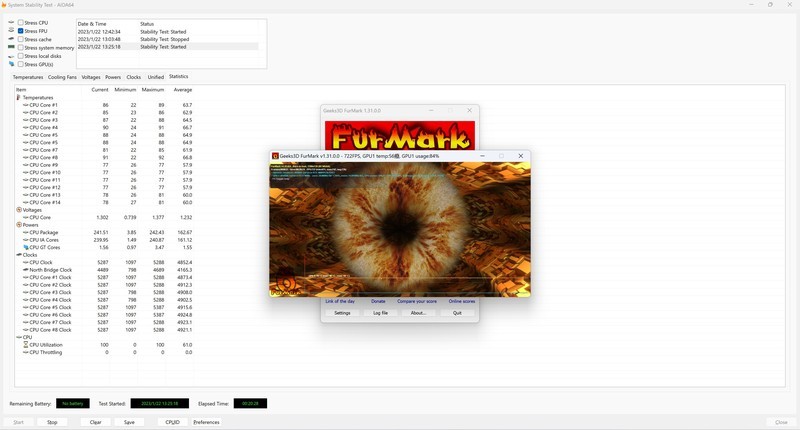The height and width of the screenshot is (430, 800).
Task: Open the Compare your score link
Action: [417, 301]
